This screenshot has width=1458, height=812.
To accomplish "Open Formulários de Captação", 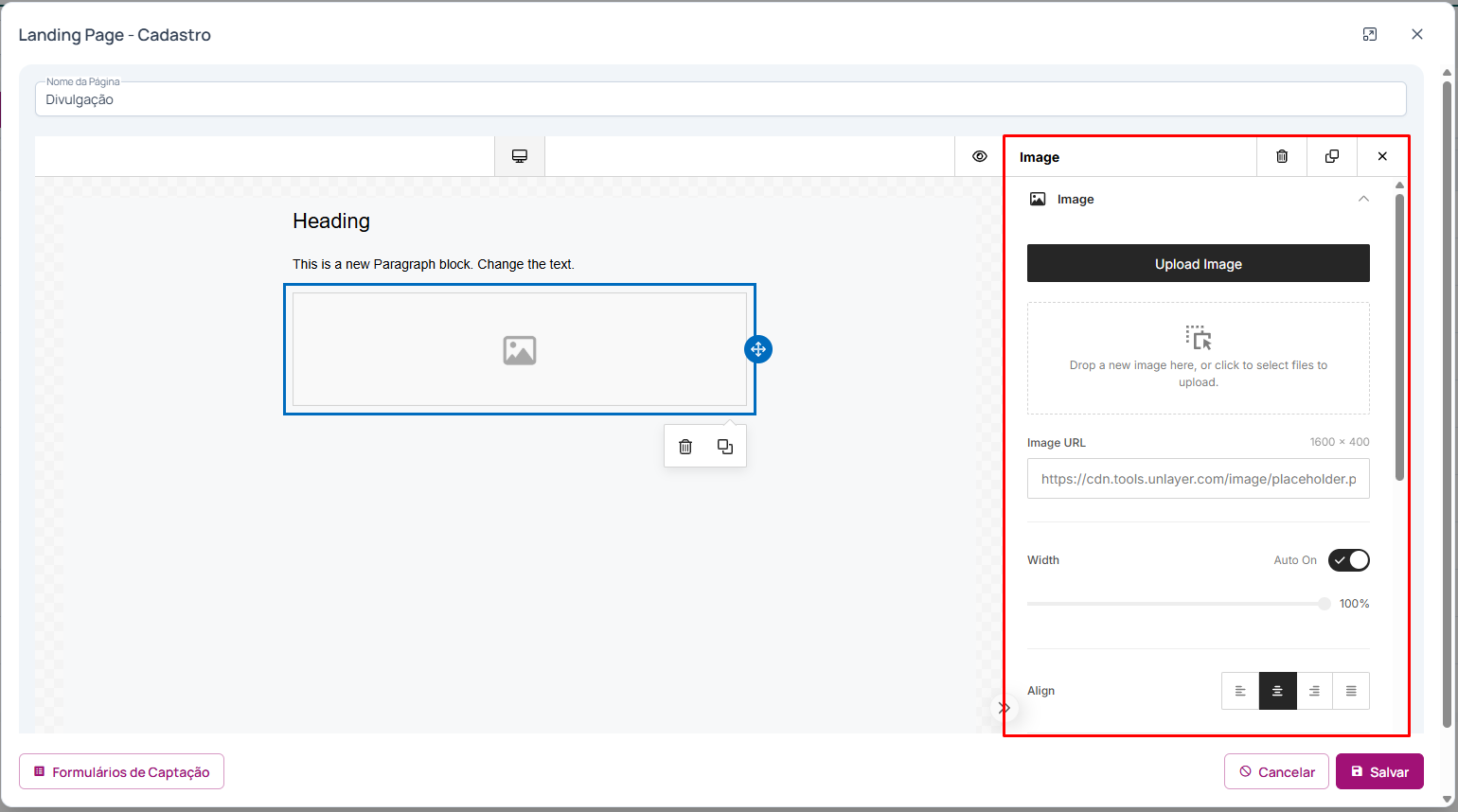I will tap(121, 771).
